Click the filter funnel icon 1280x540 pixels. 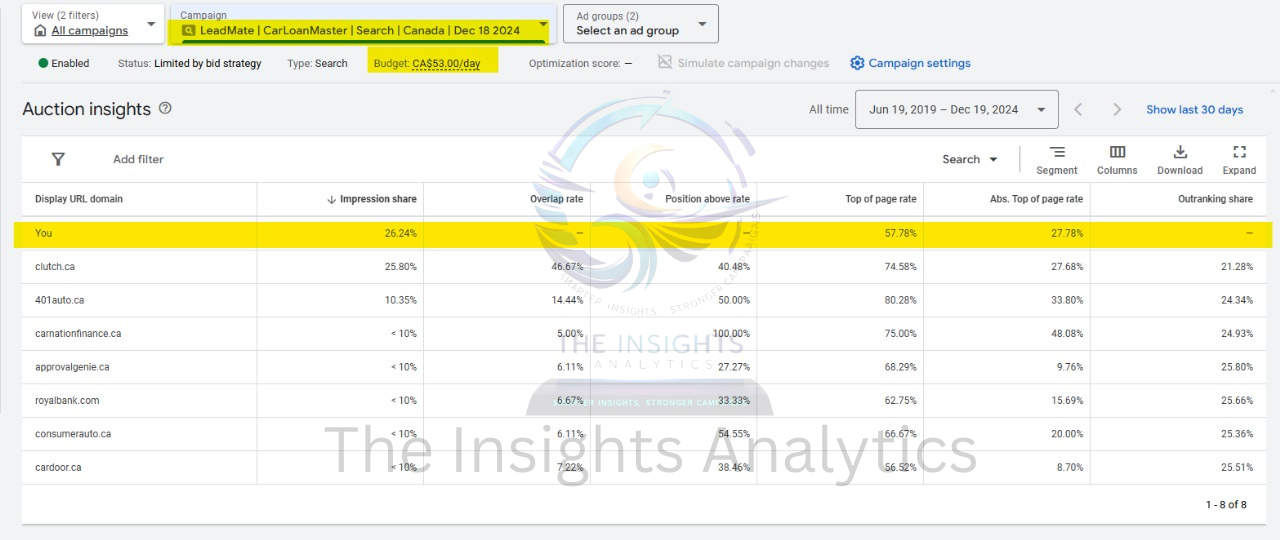(58, 159)
